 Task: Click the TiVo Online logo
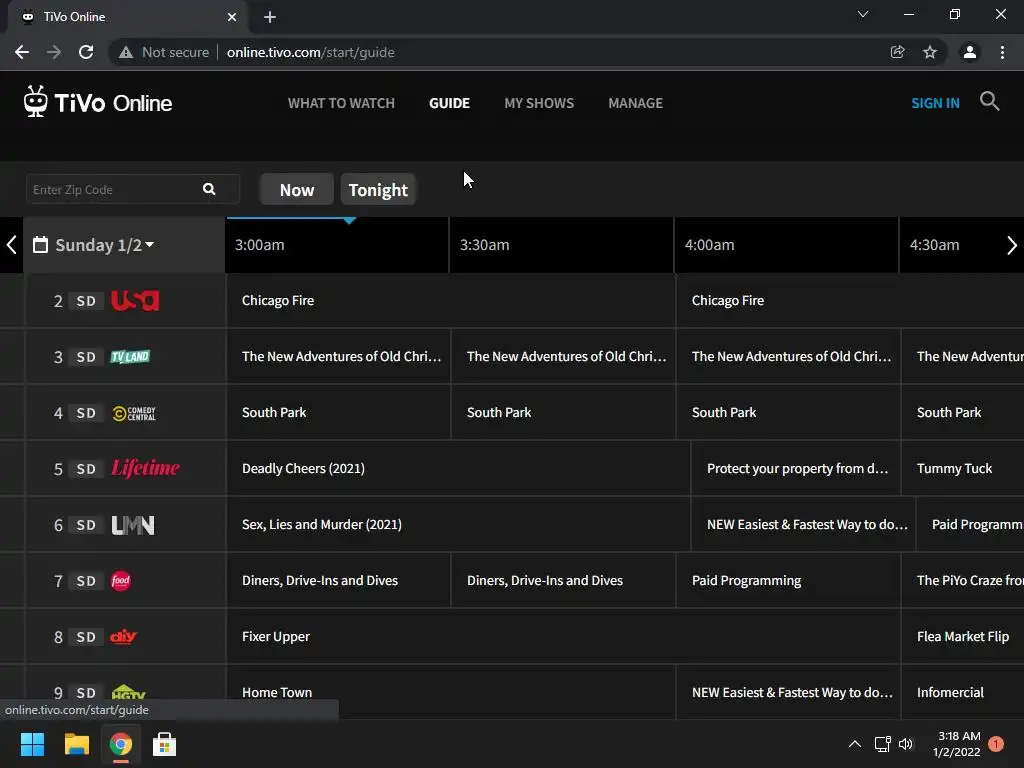click(x=98, y=102)
